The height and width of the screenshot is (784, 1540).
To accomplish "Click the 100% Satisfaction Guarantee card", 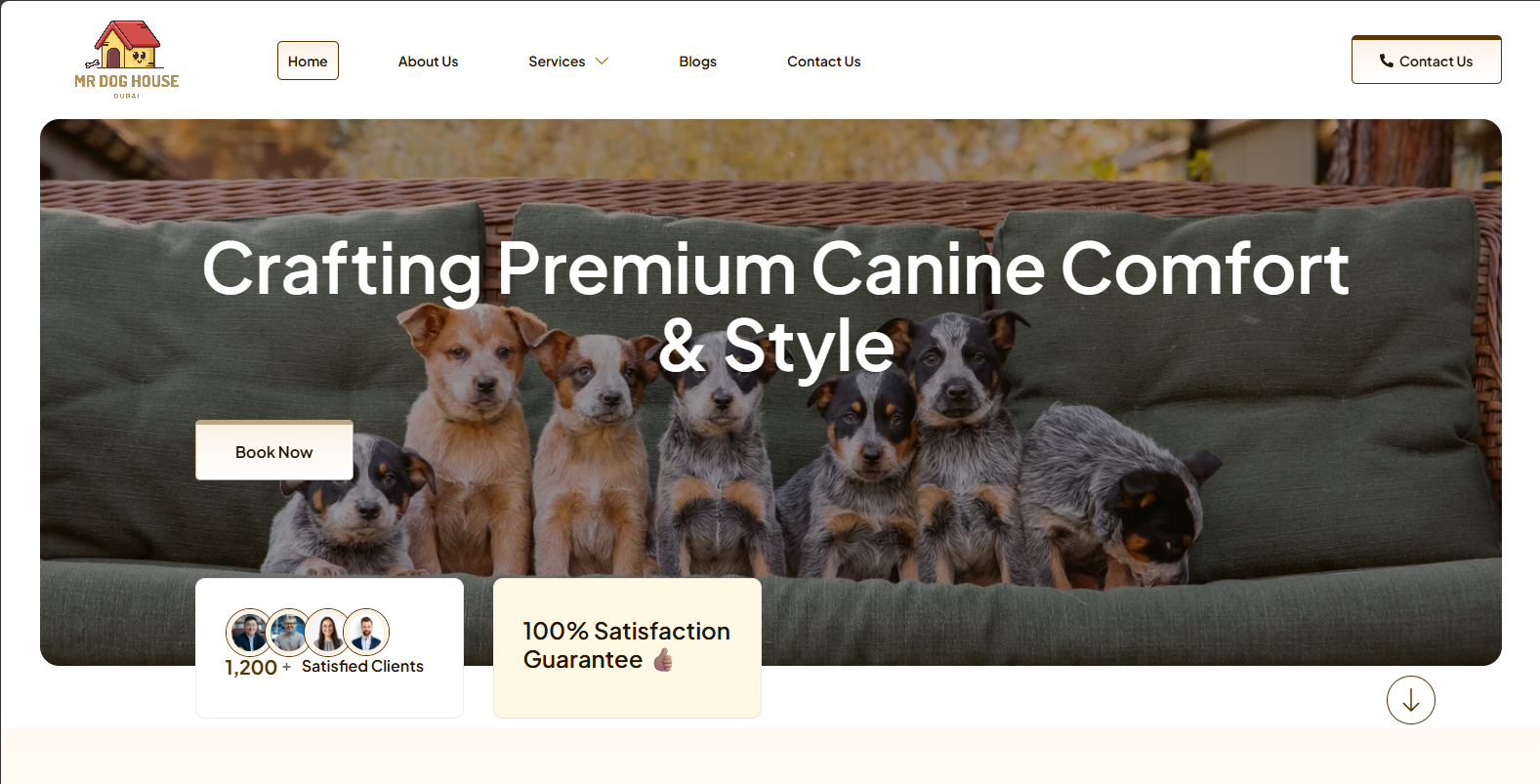I will click(627, 647).
